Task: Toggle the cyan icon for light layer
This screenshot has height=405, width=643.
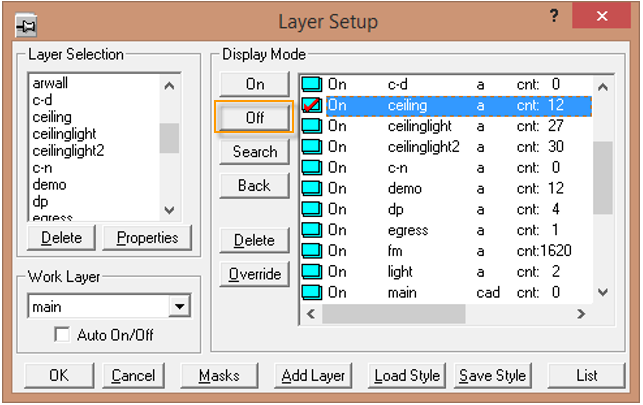Action: coord(311,272)
